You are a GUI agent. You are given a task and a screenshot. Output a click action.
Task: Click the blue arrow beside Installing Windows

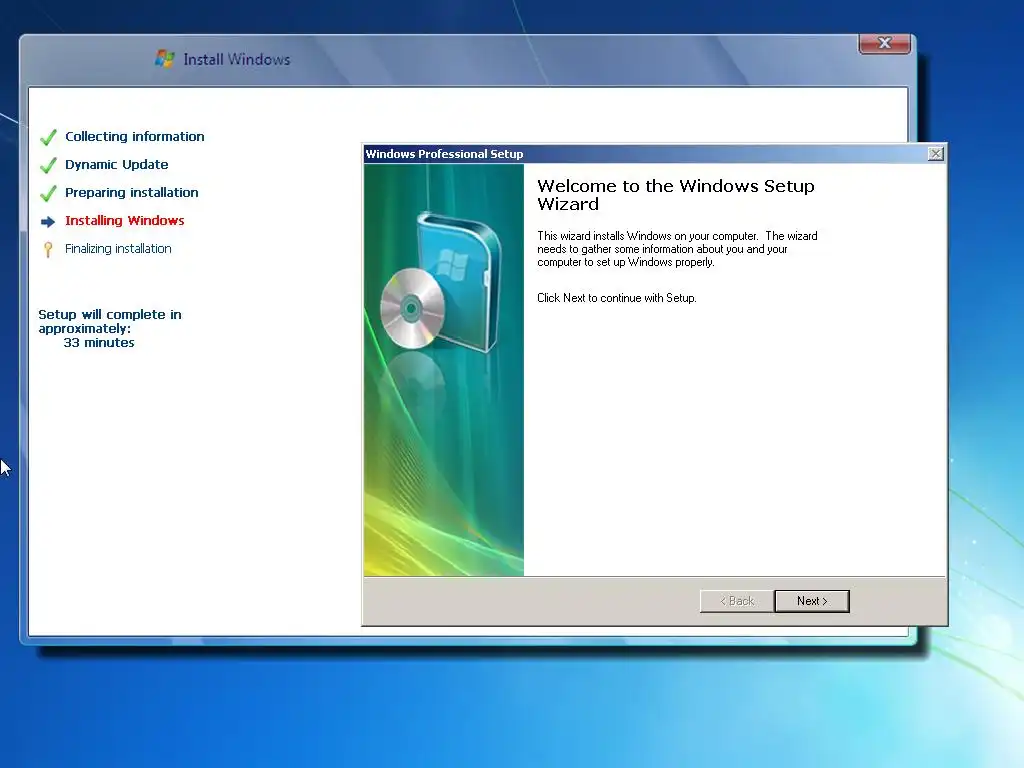tap(48, 222)
